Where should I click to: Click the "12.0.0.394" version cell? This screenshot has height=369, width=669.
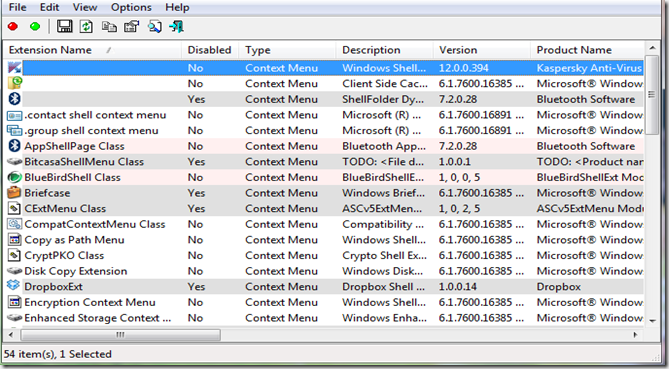(464, 68)
